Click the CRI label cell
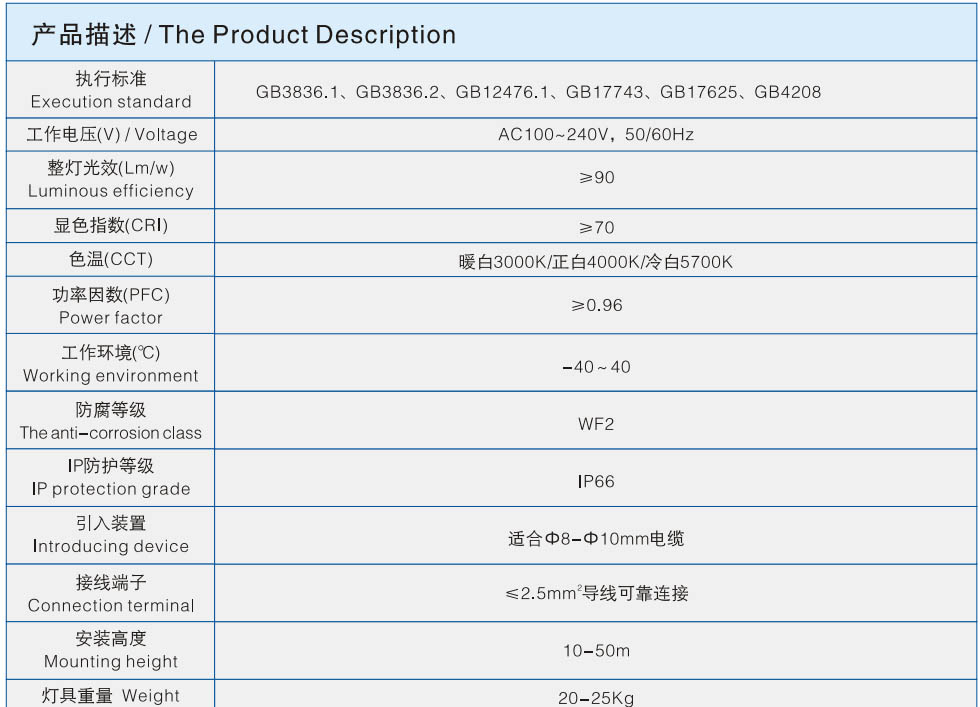The height and width of the screenshot is (707, 980). click(x=110, y=226)
